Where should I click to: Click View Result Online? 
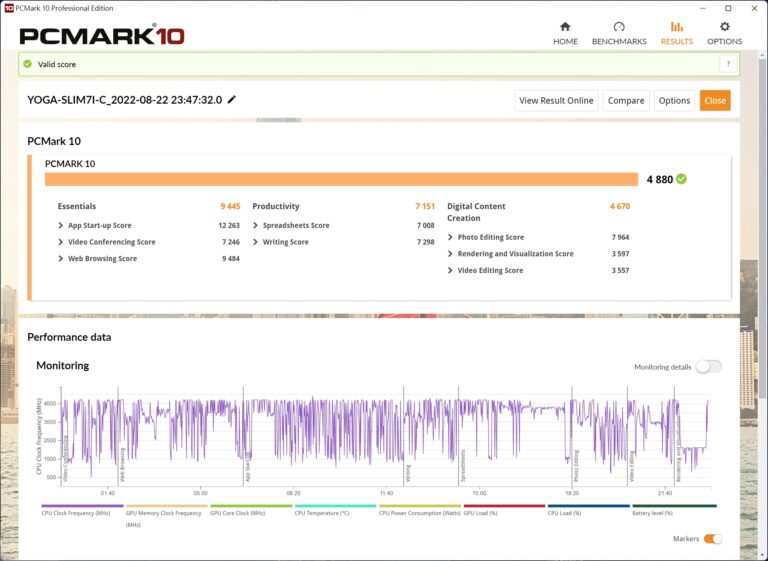556,100
